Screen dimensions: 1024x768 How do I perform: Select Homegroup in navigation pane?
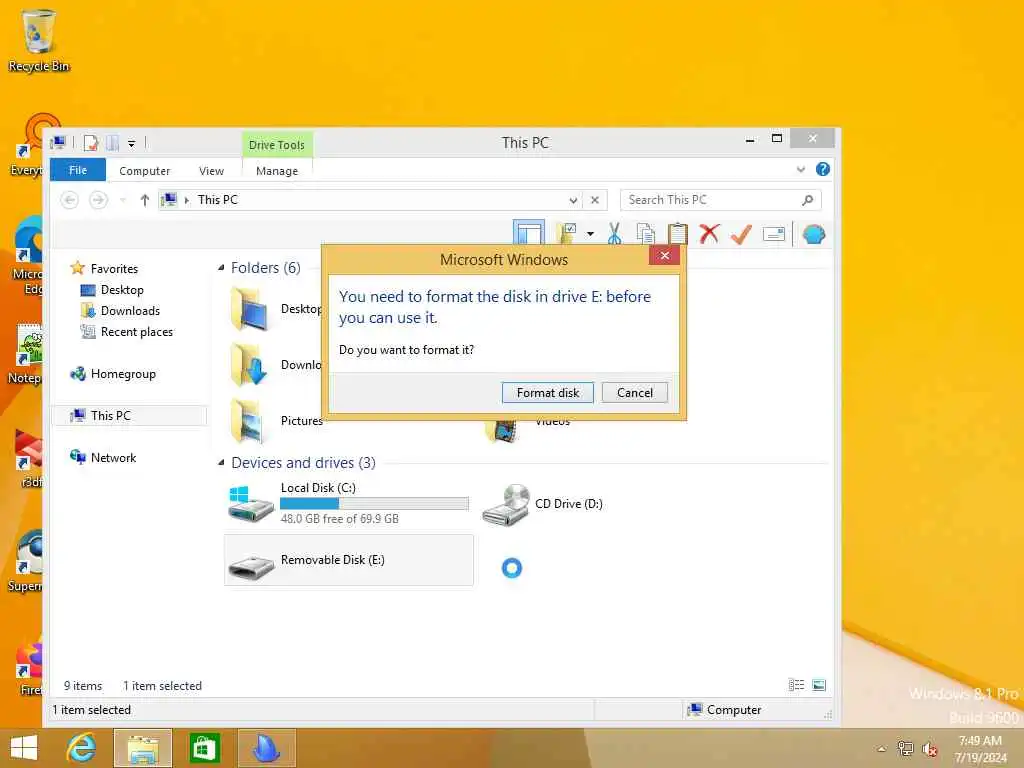pos(123,374)
